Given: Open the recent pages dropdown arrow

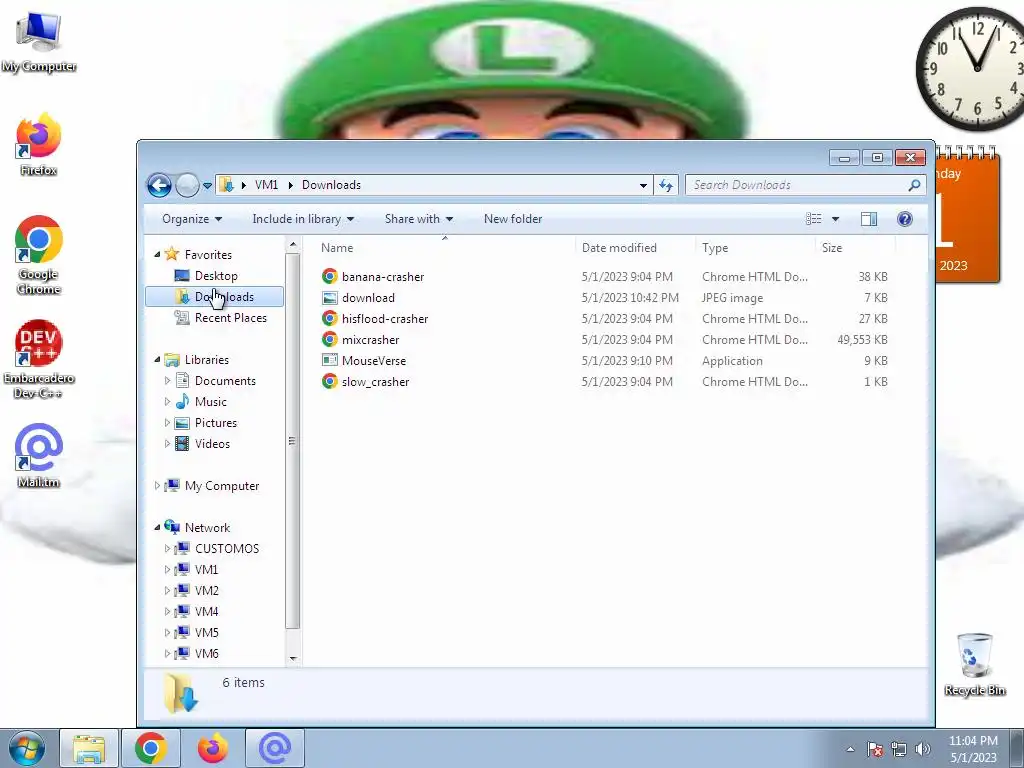Looking at the screenshot, I should [207, 185].
